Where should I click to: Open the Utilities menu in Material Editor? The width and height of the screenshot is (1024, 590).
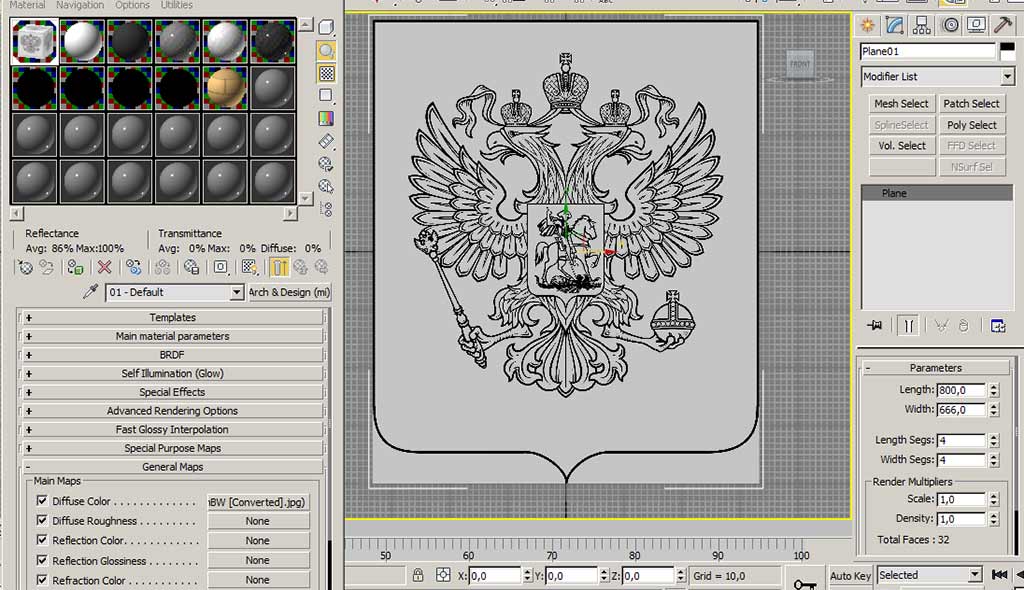pyautogui.click(x=176, y=5)
